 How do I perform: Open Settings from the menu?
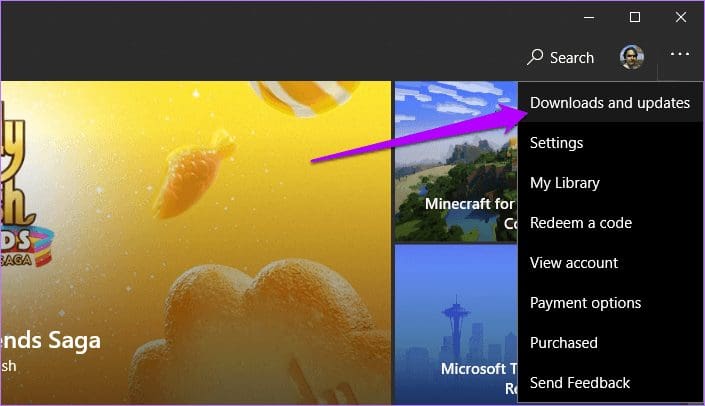point(610,143)
